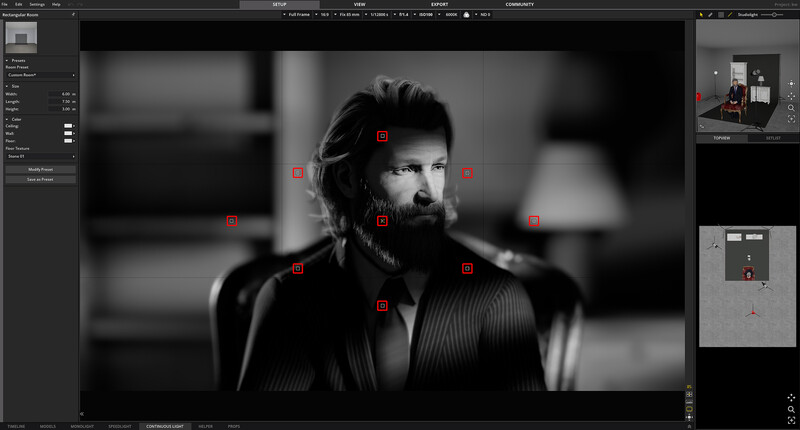Switch to the VIEW tab

(x=360, y=4)
